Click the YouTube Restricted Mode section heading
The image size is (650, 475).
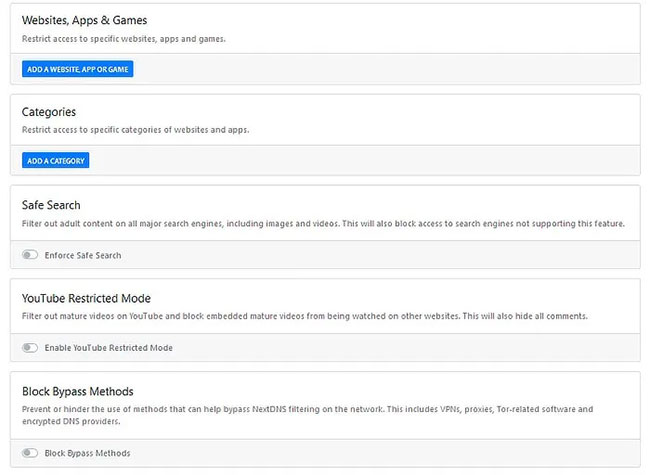[x=86, y=298]
